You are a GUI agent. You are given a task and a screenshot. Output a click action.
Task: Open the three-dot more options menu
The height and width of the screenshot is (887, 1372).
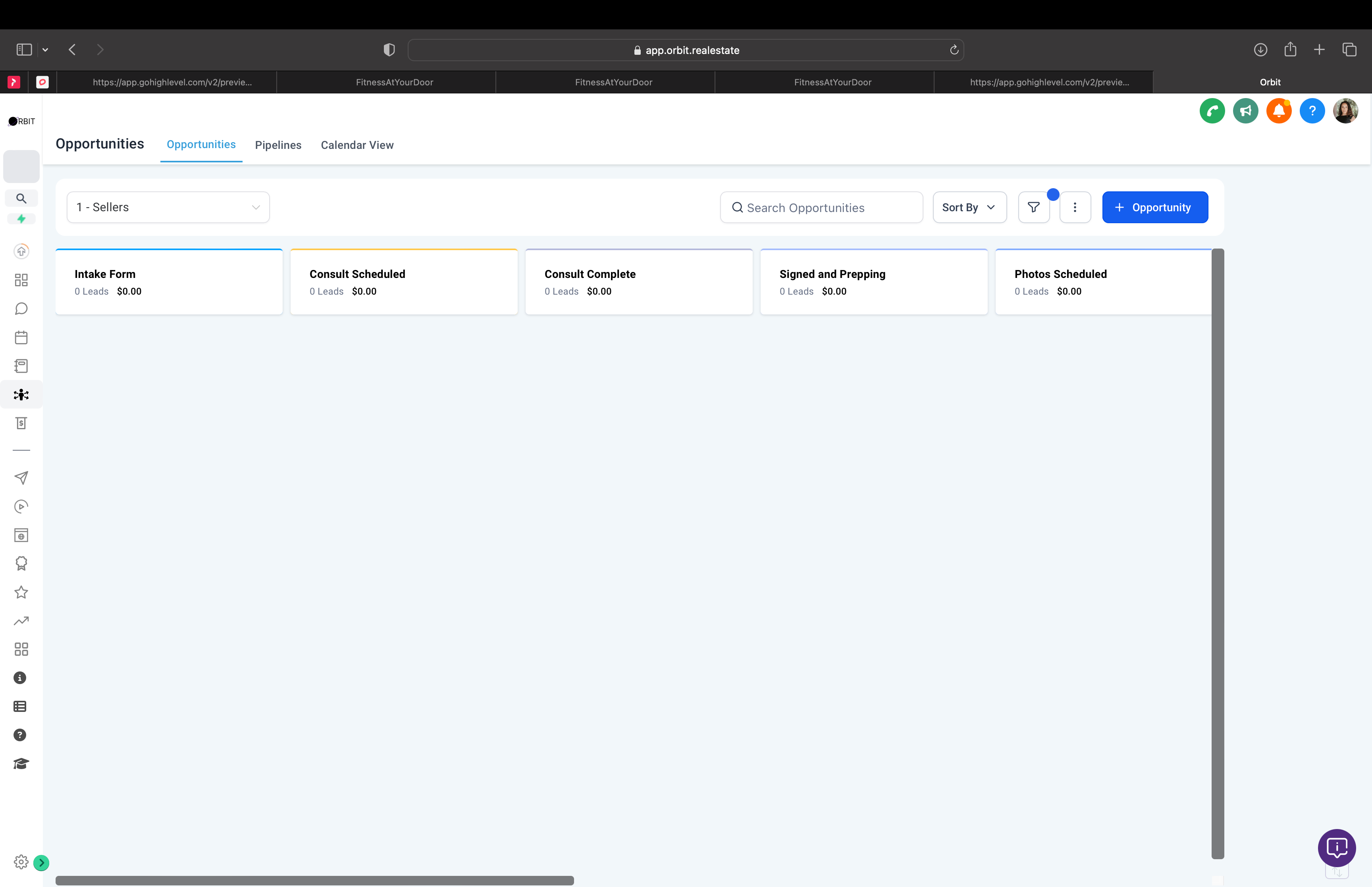[1075, 207]
